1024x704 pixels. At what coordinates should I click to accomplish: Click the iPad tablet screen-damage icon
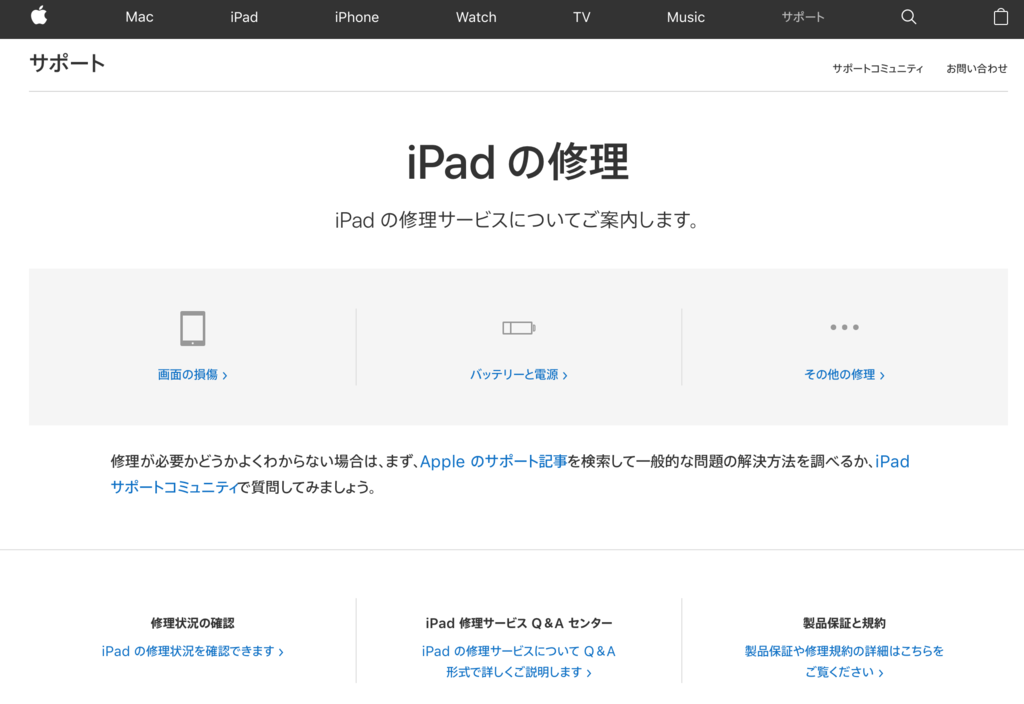(193, 328)
